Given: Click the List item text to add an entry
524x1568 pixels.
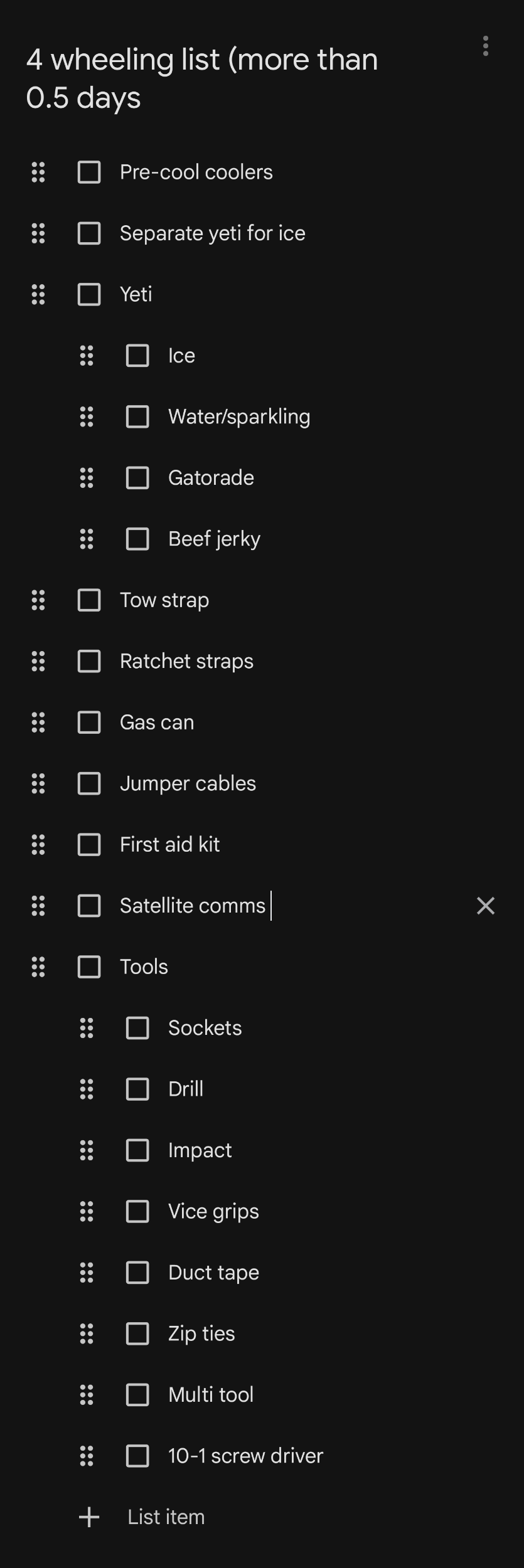Looking at the screenshot, I should coord(166,1517).
